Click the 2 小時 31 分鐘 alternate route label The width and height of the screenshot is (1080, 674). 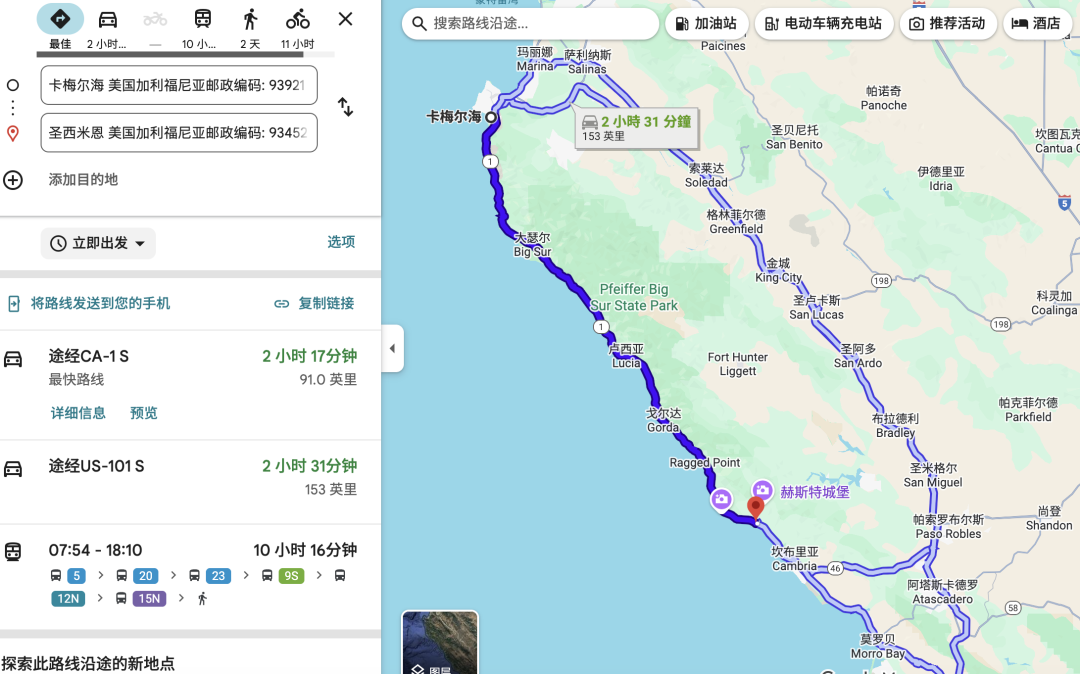(x=636, y=128)
